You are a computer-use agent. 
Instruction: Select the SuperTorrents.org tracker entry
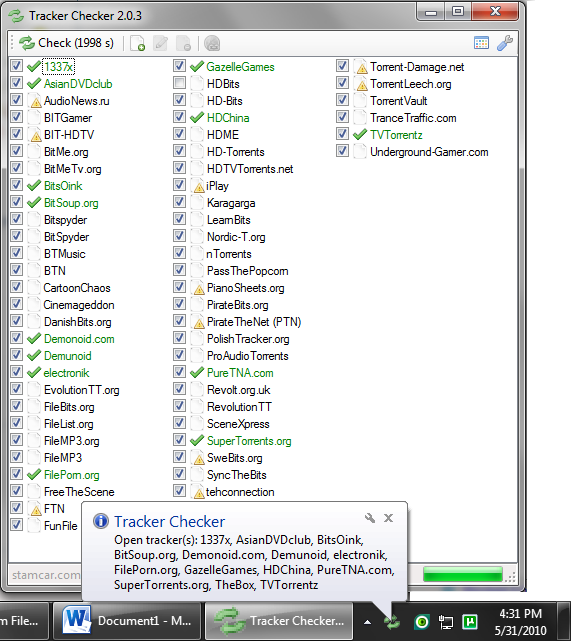(249, 441)
